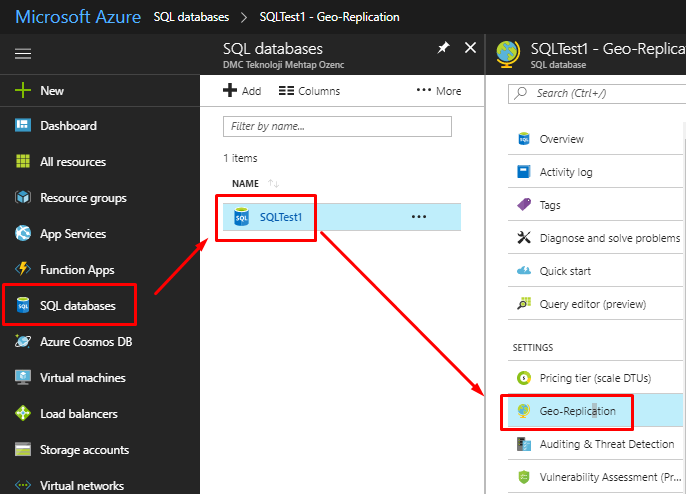Close the SQL databases blade

pos(470,47)
